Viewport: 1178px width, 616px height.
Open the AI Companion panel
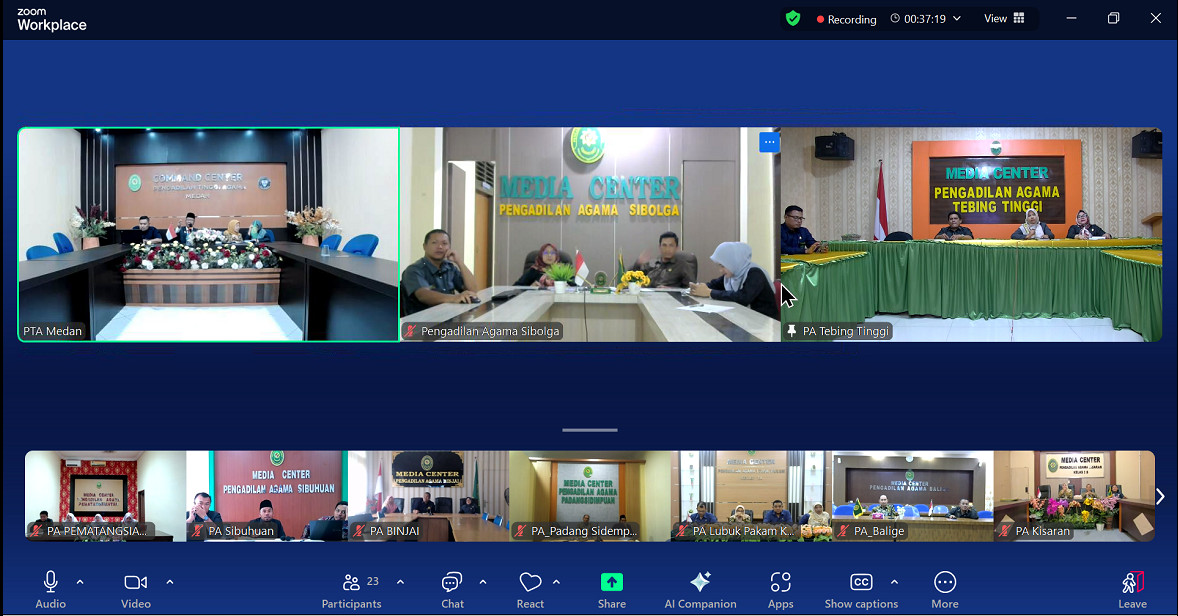click(x=700, y=589)
